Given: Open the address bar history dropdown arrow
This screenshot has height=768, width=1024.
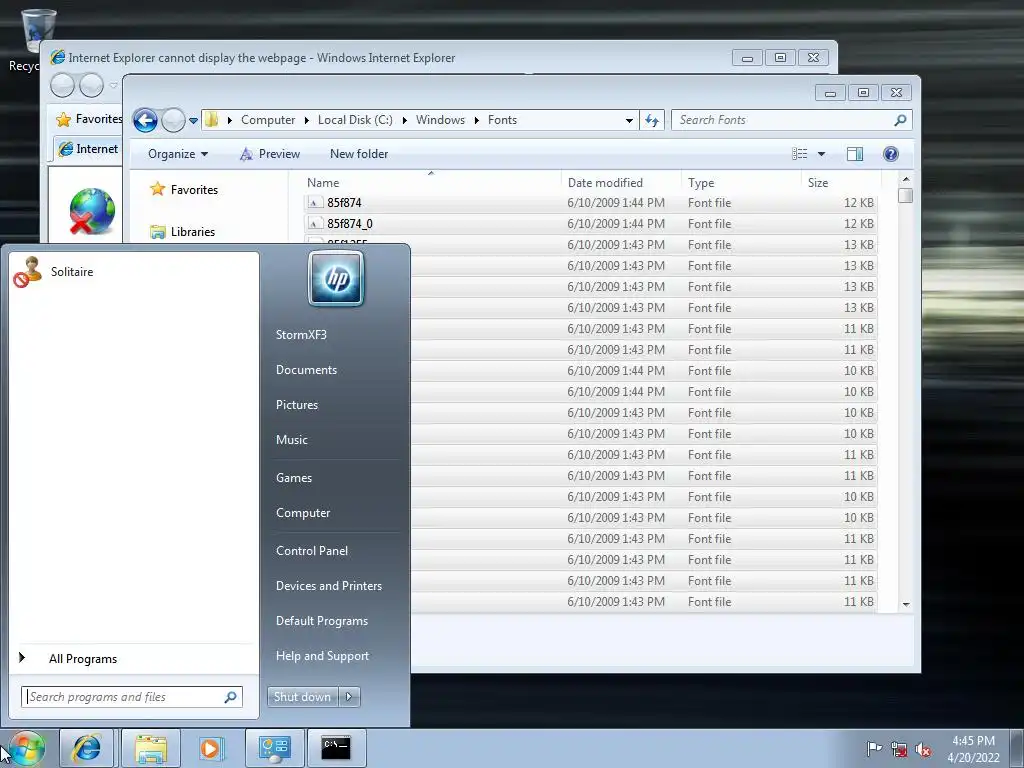Looking at the screenshot, I should pos(629,120).
